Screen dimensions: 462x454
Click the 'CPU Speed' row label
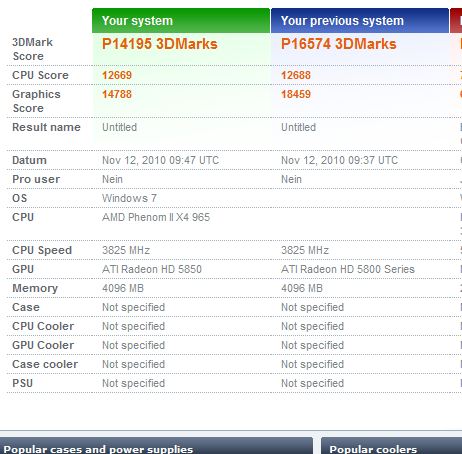click(42, 250)
